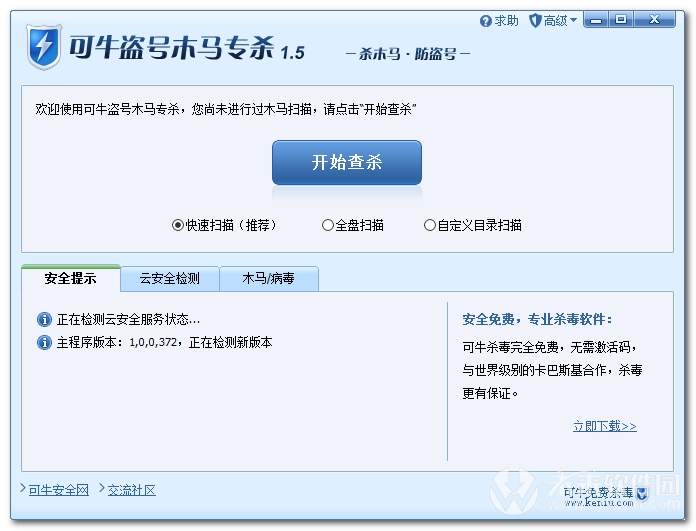Click the 主程序版本 1,0,0,372 line
Image resolution: width=696 pixels, height=531 pixels.
click(164, 342)
